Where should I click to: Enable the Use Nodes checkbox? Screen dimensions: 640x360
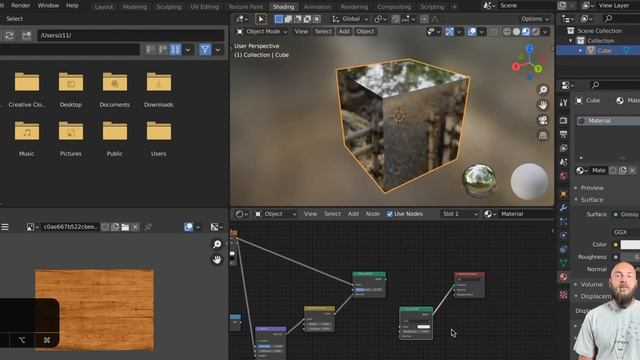(389, 214)
